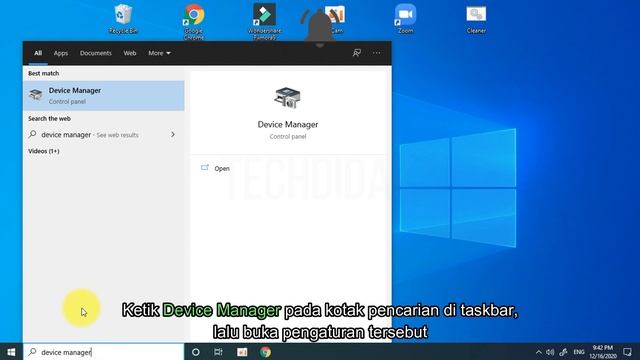
Task: Click the Windows Start button
Action: click(11, 352)
